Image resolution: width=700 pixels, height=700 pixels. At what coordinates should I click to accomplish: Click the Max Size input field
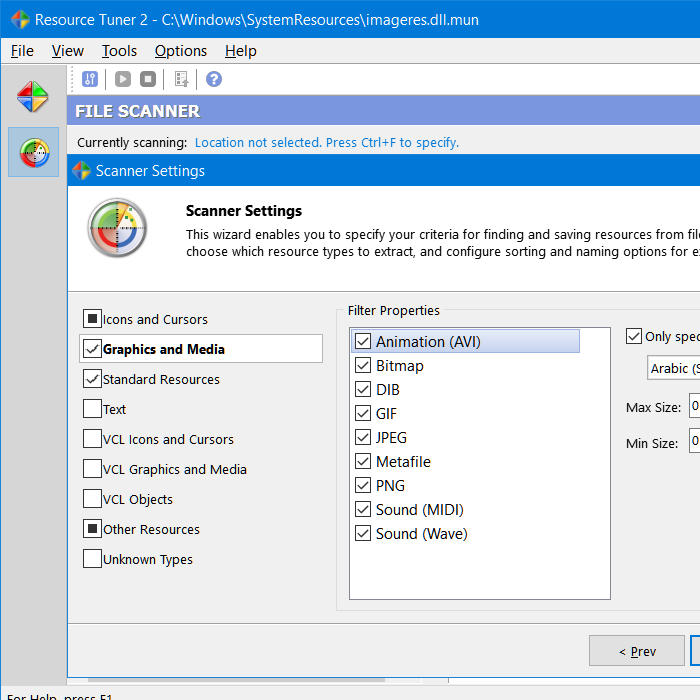point(695,406)
